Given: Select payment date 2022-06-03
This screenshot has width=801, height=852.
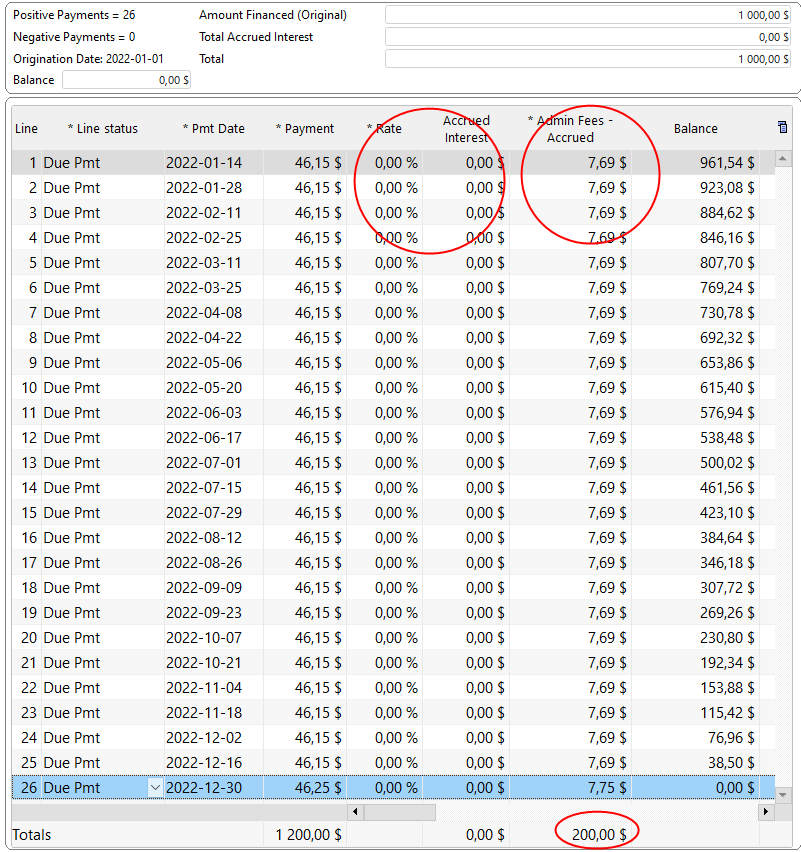Looking at the screenshot, I should pos(204,413).
